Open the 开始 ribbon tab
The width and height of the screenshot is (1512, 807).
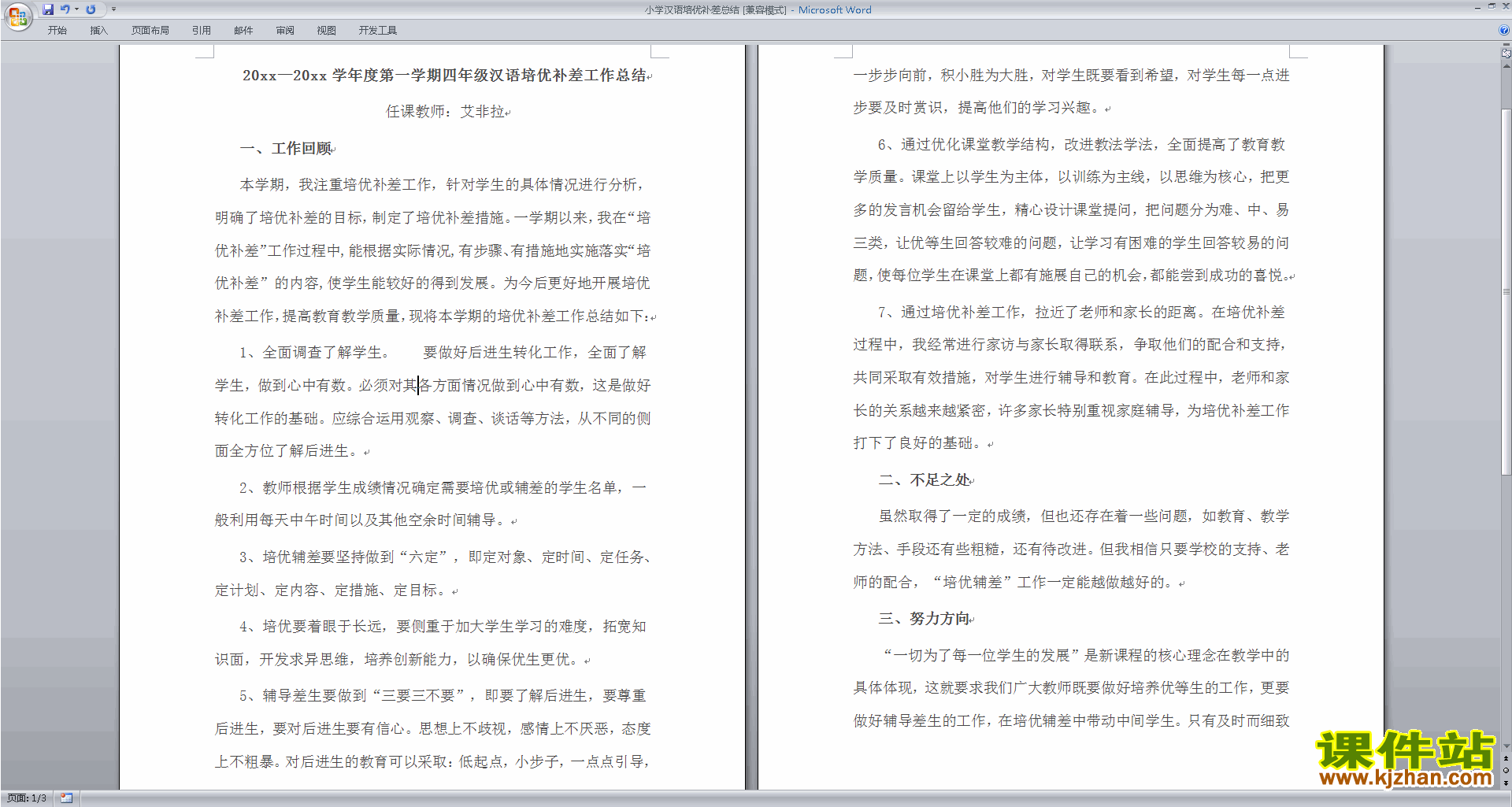tap(57, 30)
